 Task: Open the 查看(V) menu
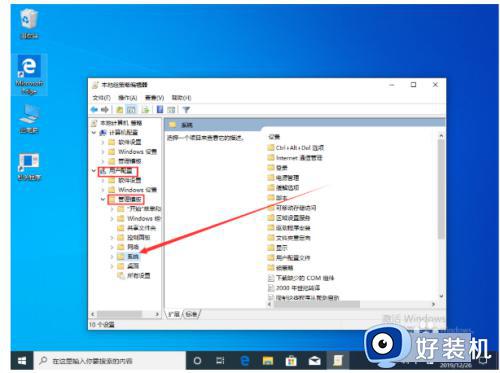(x=154, y=98)
